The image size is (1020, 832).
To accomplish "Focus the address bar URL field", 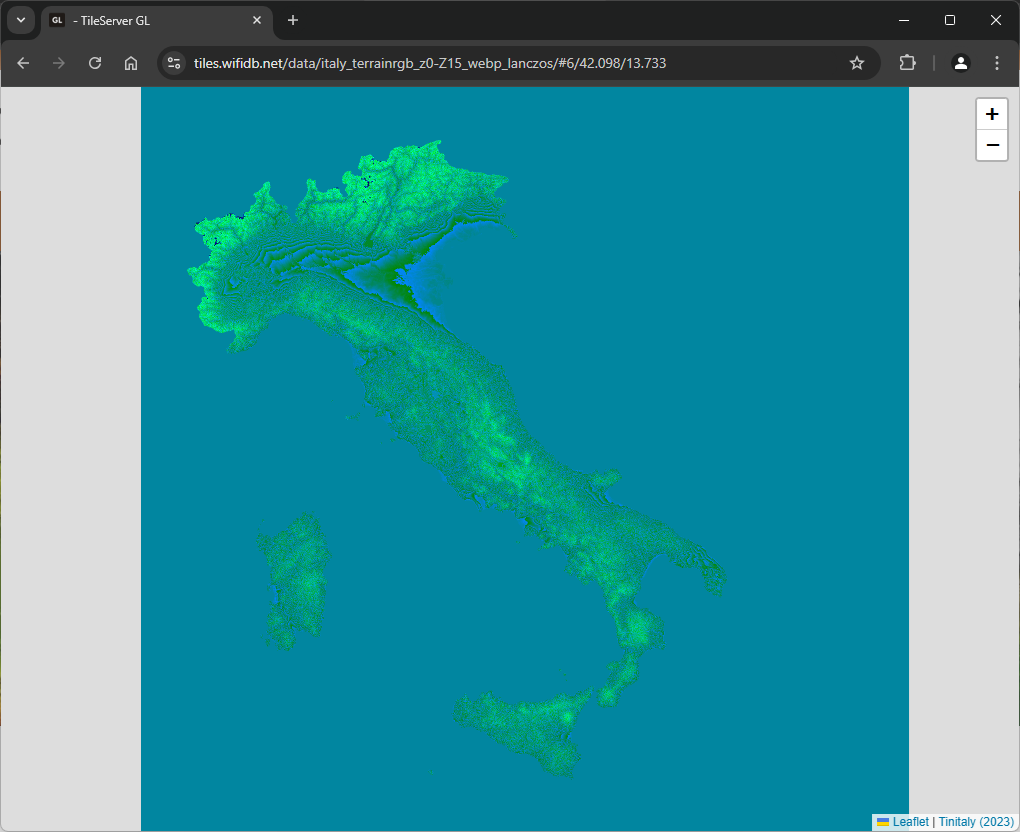I will pyautogui.click(x=500, y=63).
